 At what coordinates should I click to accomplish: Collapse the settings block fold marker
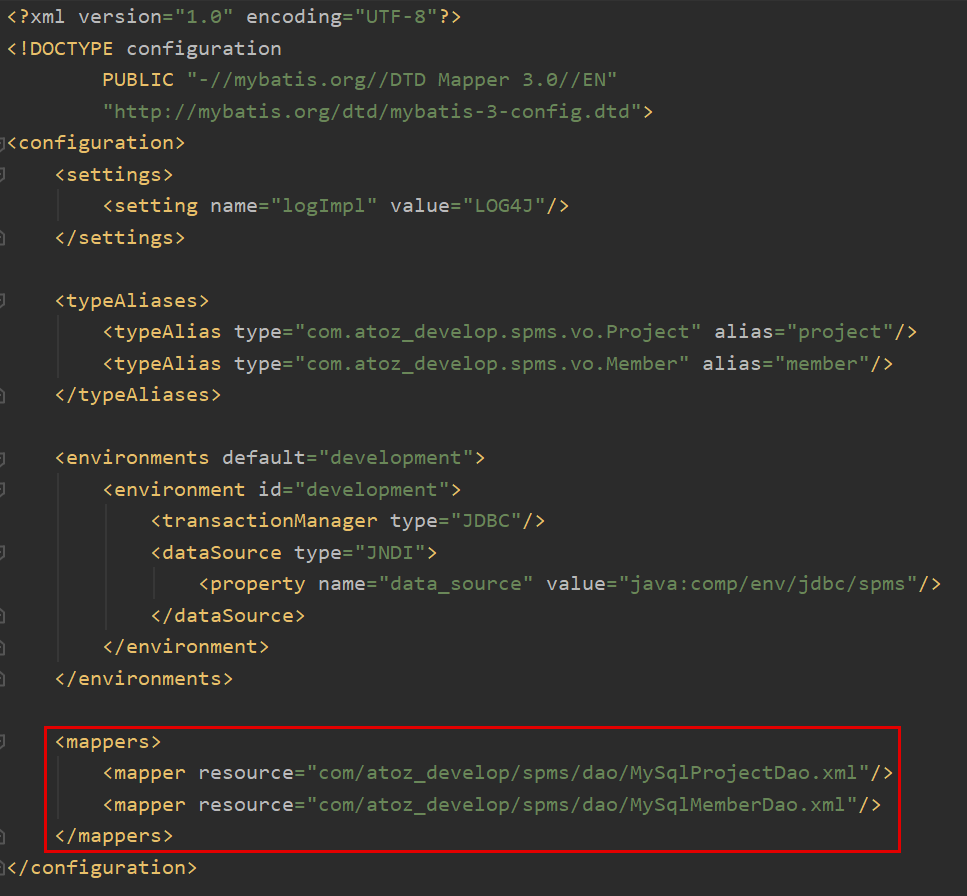pyautogui.click(x=2, y=175)
